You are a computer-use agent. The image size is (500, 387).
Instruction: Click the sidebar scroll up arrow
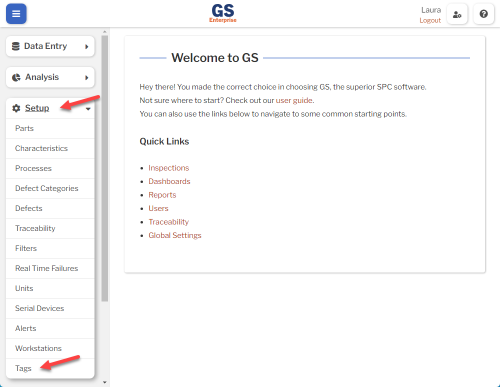tap(105, 32)
